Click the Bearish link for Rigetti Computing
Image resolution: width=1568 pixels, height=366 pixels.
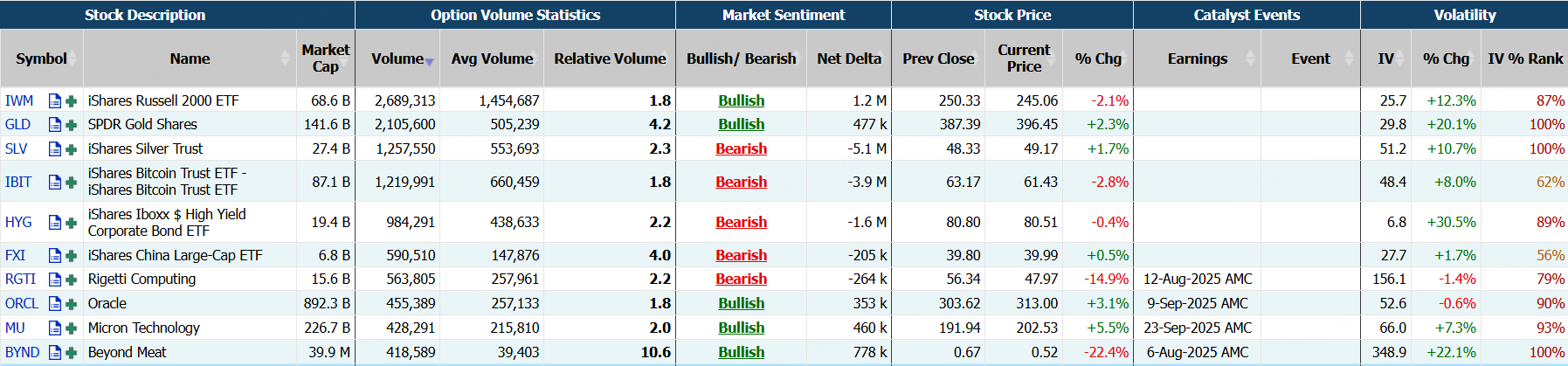pyautogui.click(x=741, y=280)
